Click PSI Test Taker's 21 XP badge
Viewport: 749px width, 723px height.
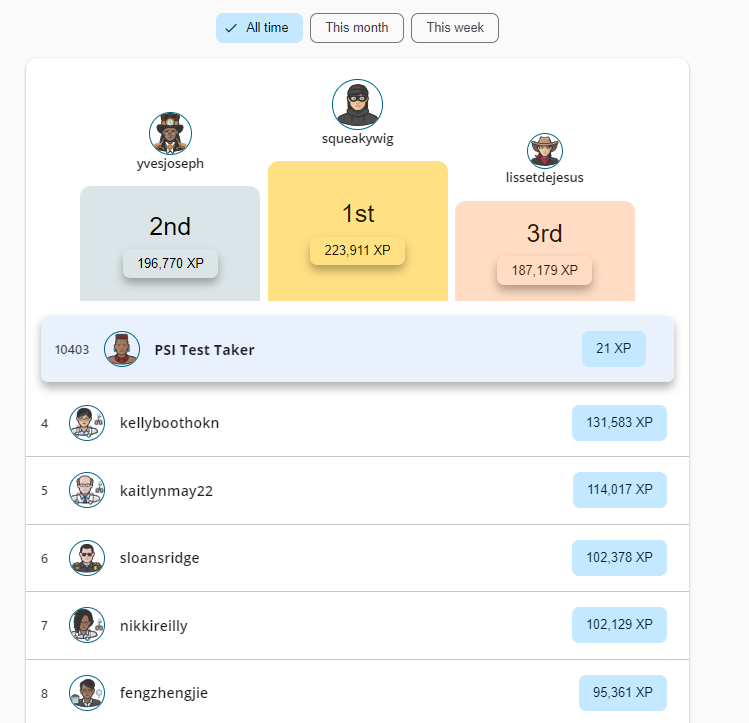point(613,349)
